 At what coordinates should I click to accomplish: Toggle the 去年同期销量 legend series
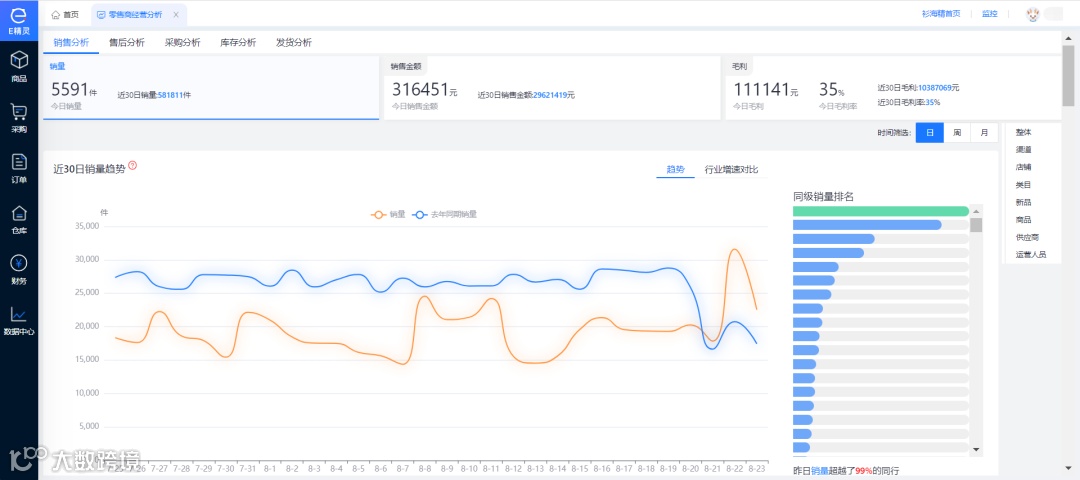(x=444, y=214)
